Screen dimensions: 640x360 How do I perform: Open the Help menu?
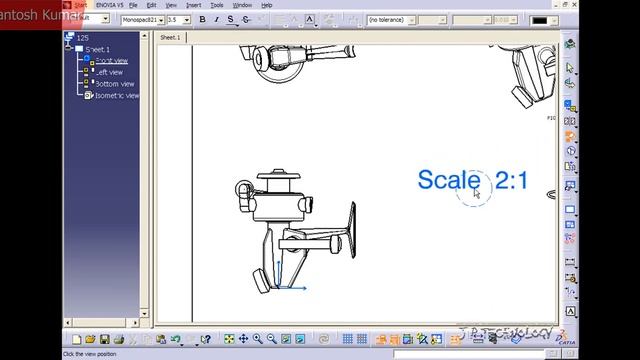(x=267, y=5)
